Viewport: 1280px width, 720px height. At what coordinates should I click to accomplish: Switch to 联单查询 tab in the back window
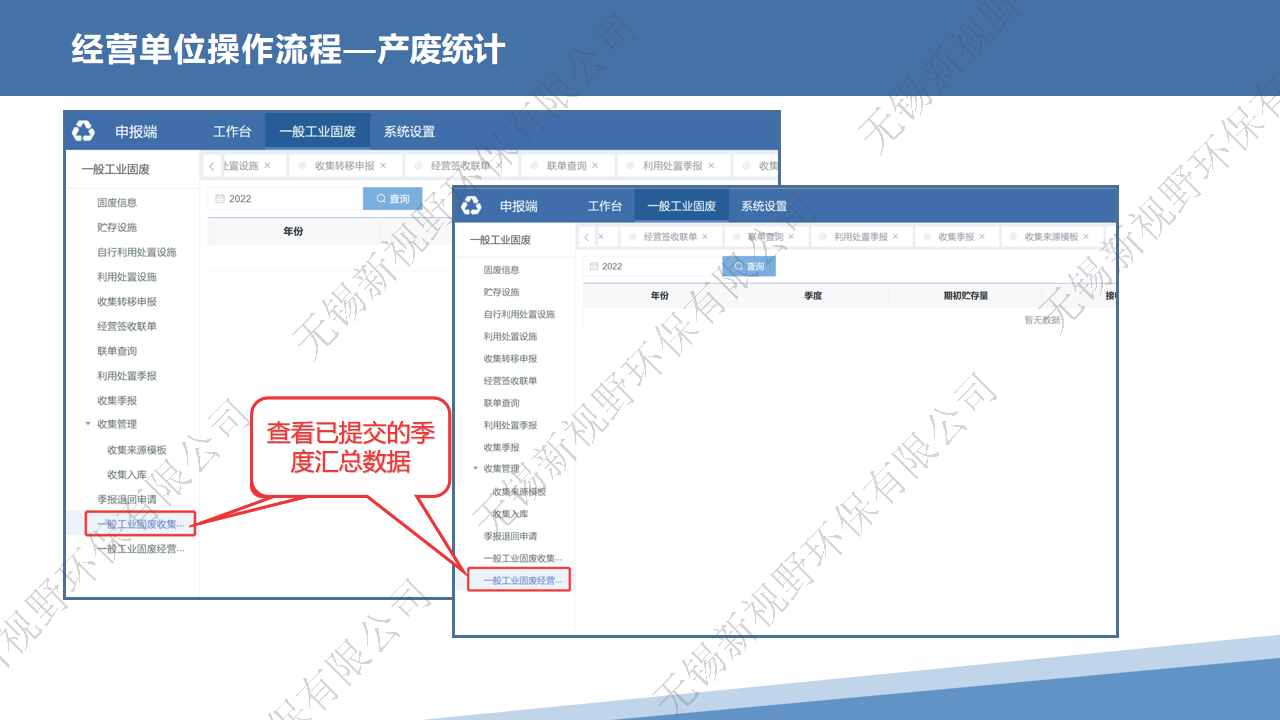click(x=566, y=166)
